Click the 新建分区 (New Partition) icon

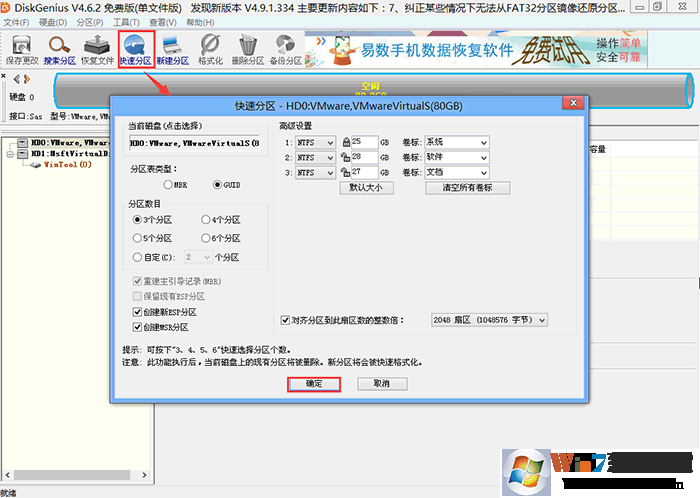click(x=172, y=48)
